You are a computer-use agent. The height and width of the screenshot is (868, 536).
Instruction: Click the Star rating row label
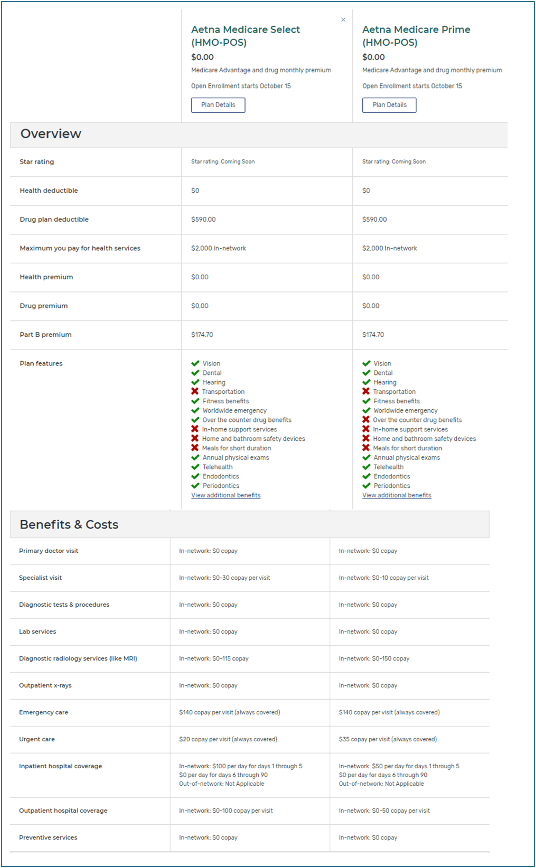click(x=37, y=162)
